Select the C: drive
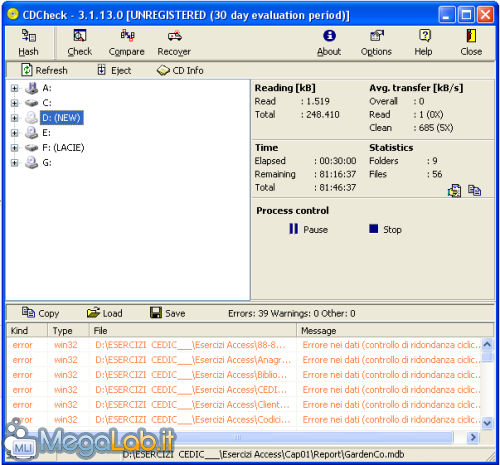 point(47,103)
